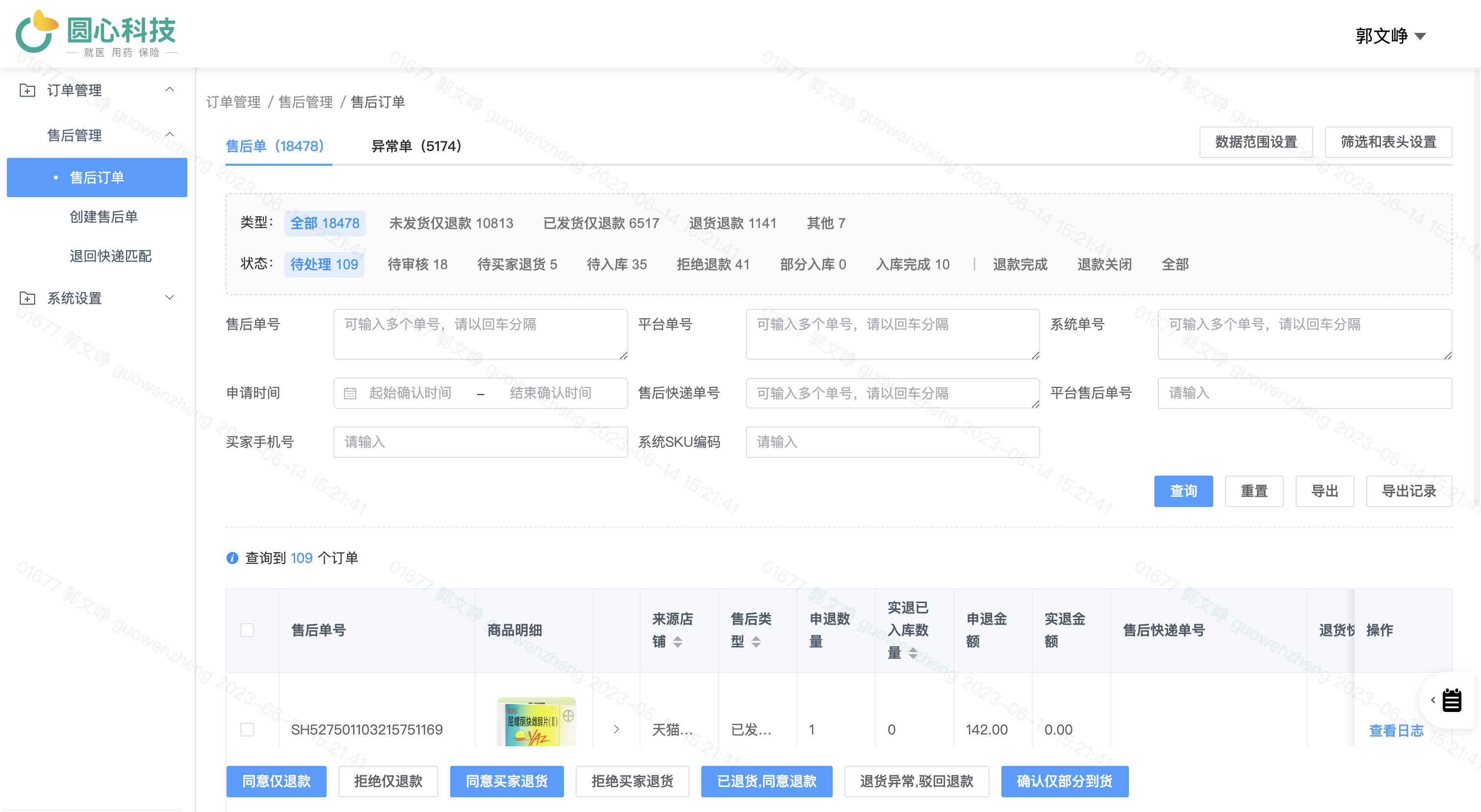The height and width of the screenshot is (812, 1481).
Task: Filter status by 入库完成 10
Action: pos(913,264)
